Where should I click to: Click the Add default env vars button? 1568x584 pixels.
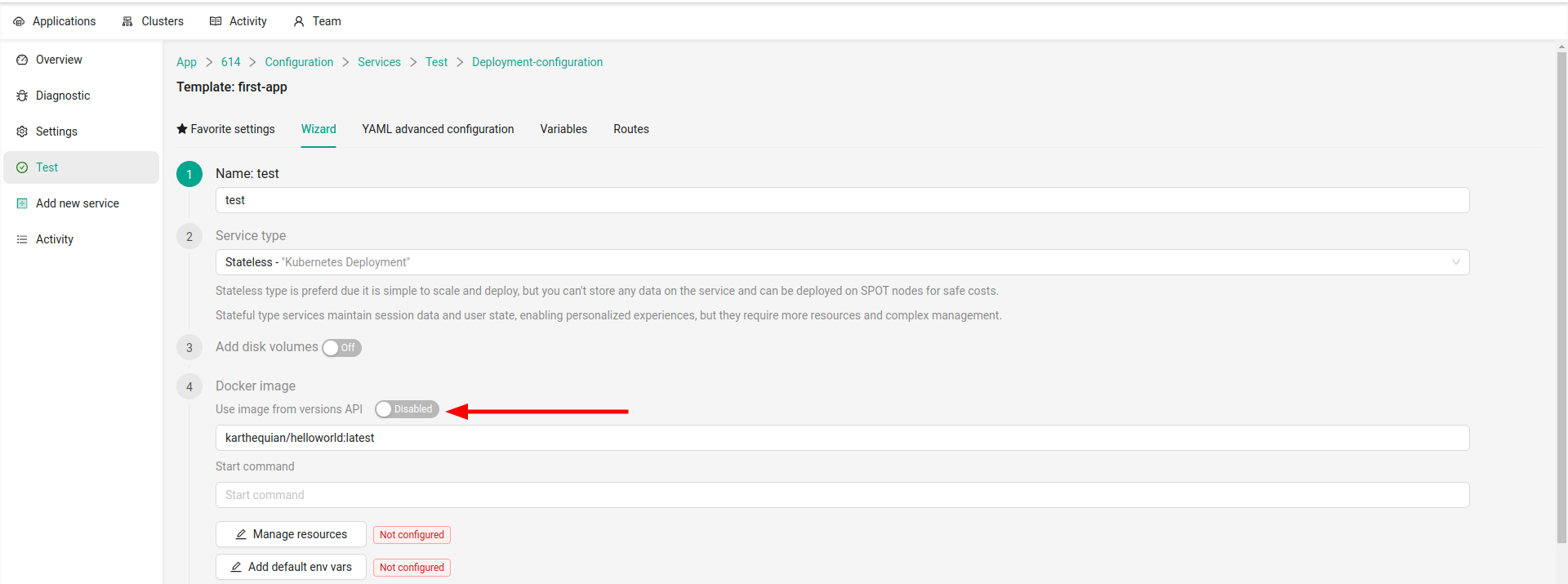coord(291,567)
